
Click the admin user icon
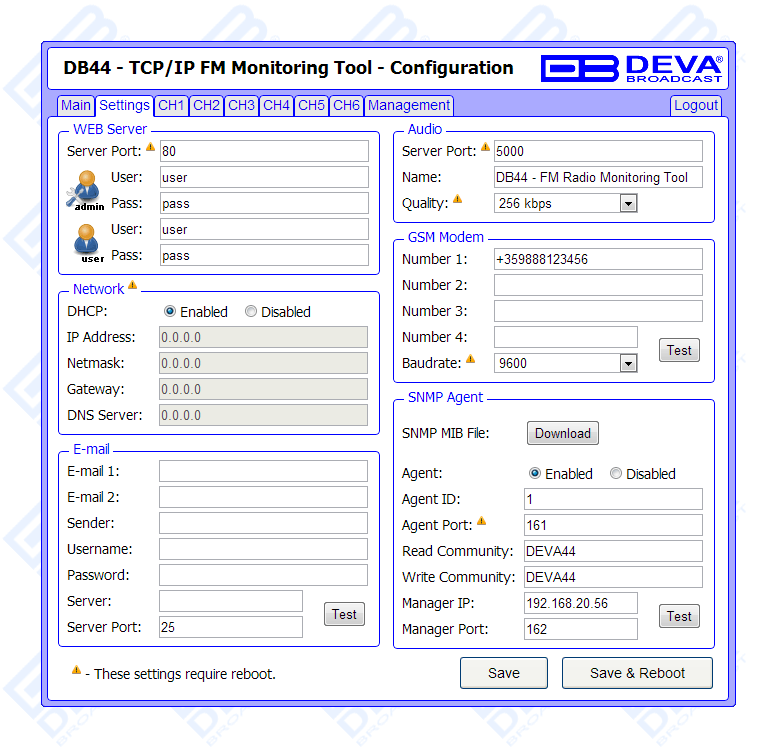pyautogui.click(x=86, y=189)
